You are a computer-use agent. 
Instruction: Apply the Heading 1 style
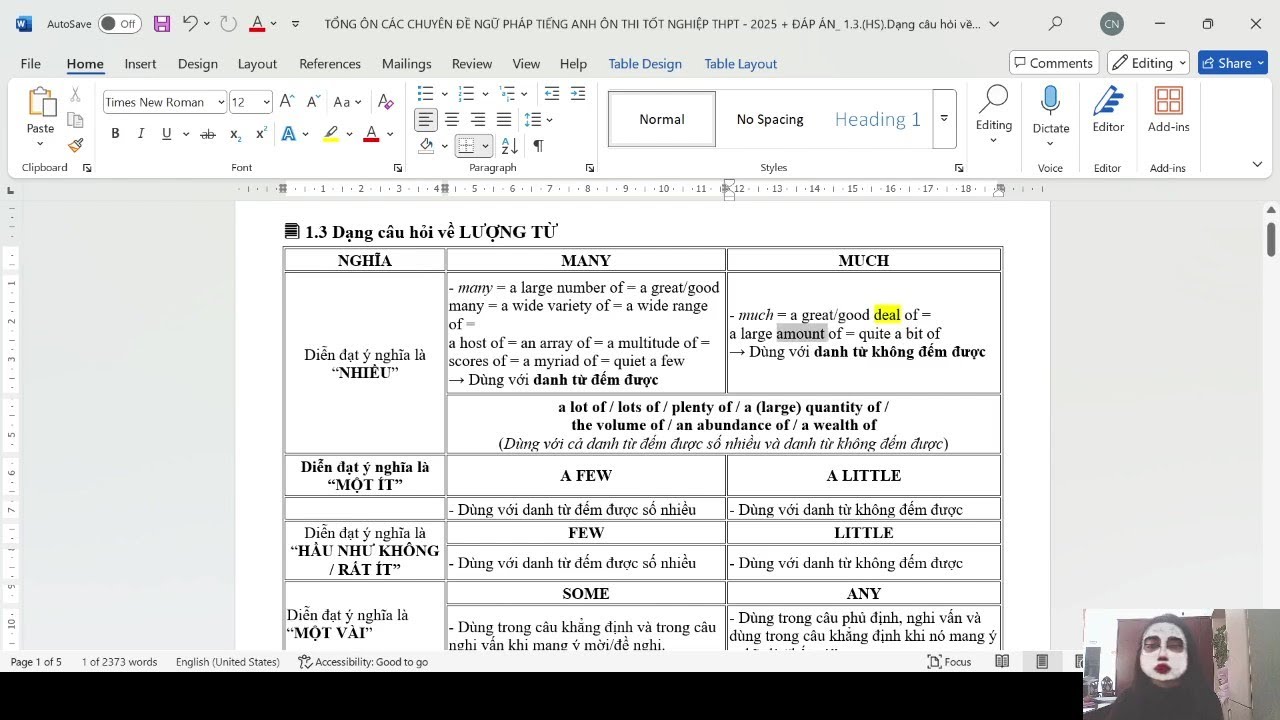[x=878, y=119]
